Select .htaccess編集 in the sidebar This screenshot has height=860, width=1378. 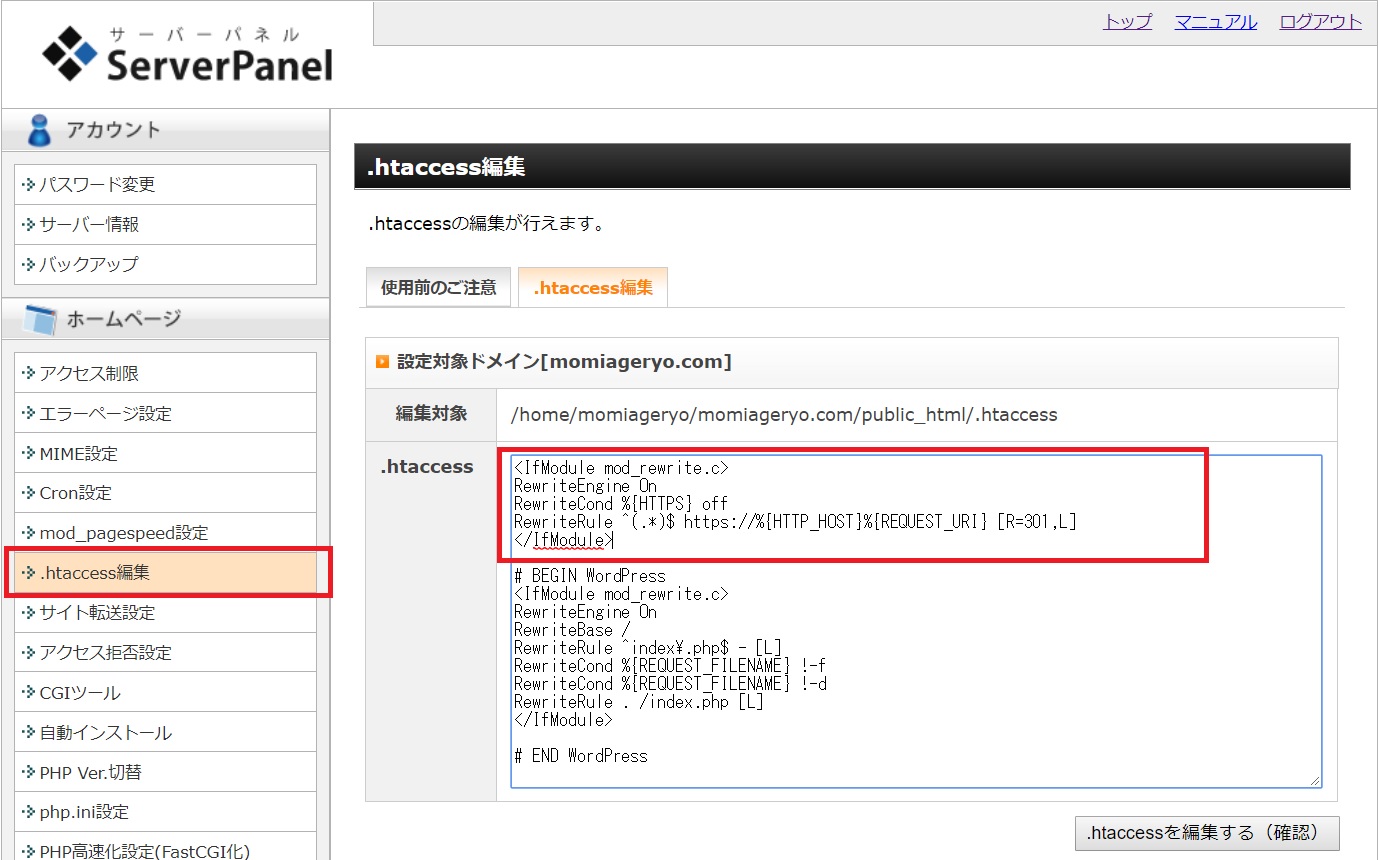click(166, 573)
